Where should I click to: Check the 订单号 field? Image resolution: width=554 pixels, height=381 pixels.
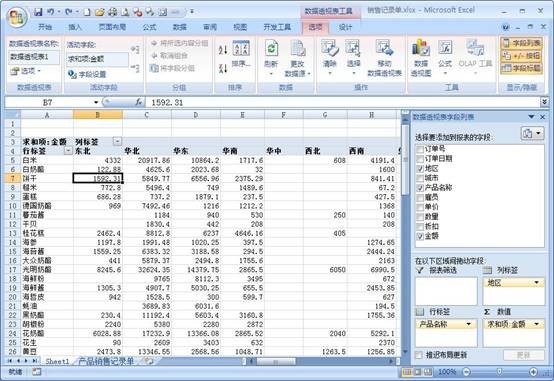click(x=420, y=149)
